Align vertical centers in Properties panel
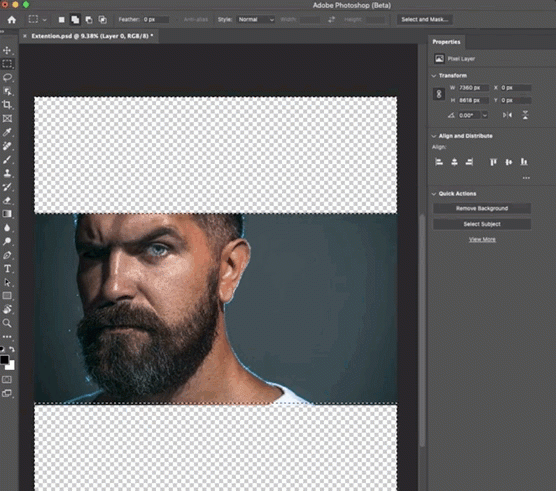 509,162
